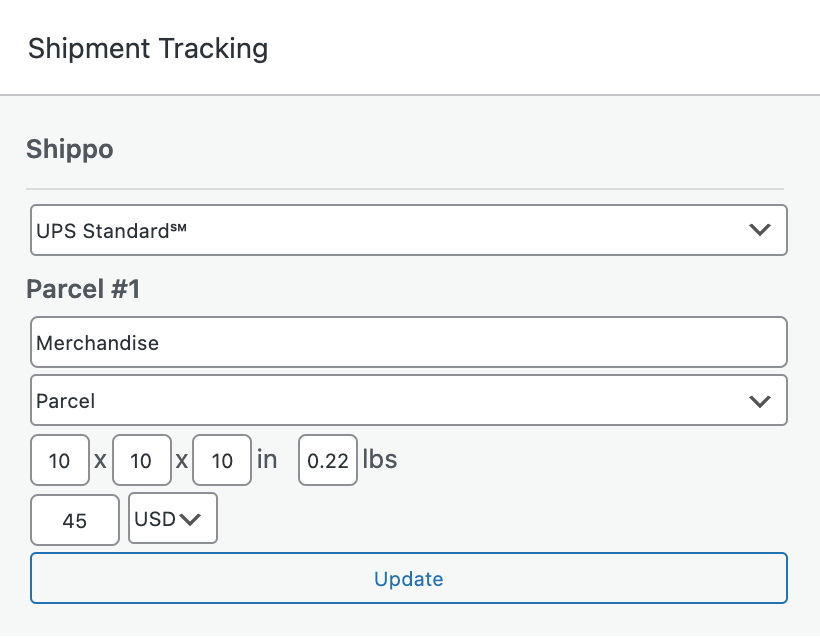Image resolution: width=820 pixels, height=638 pixels.
Task: Click the middle dimension field (width)
Action: point(142,460)
